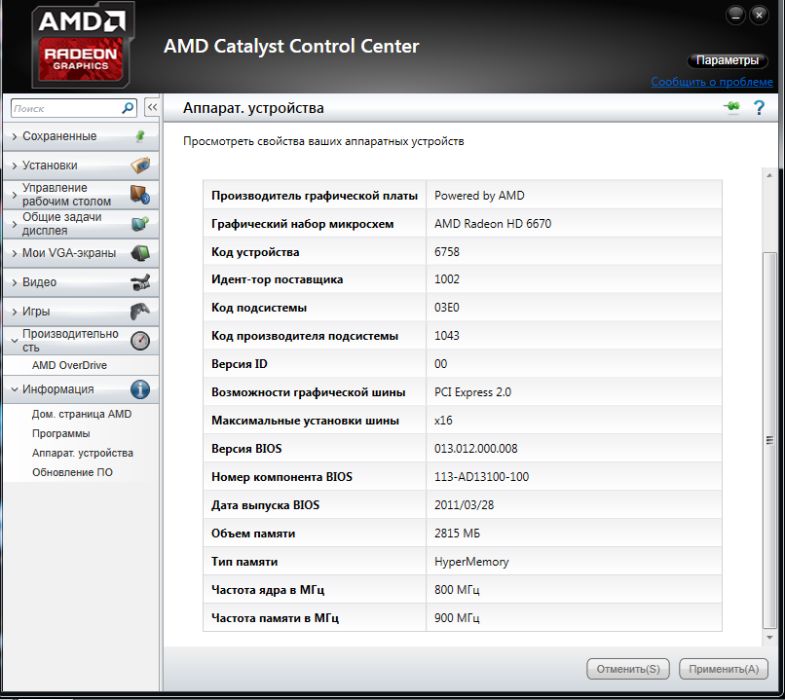785x700 pixels.
Task: Click the AMD Radeon HD 6670 value
Action: pyautogui.click(x=493, y=224)
